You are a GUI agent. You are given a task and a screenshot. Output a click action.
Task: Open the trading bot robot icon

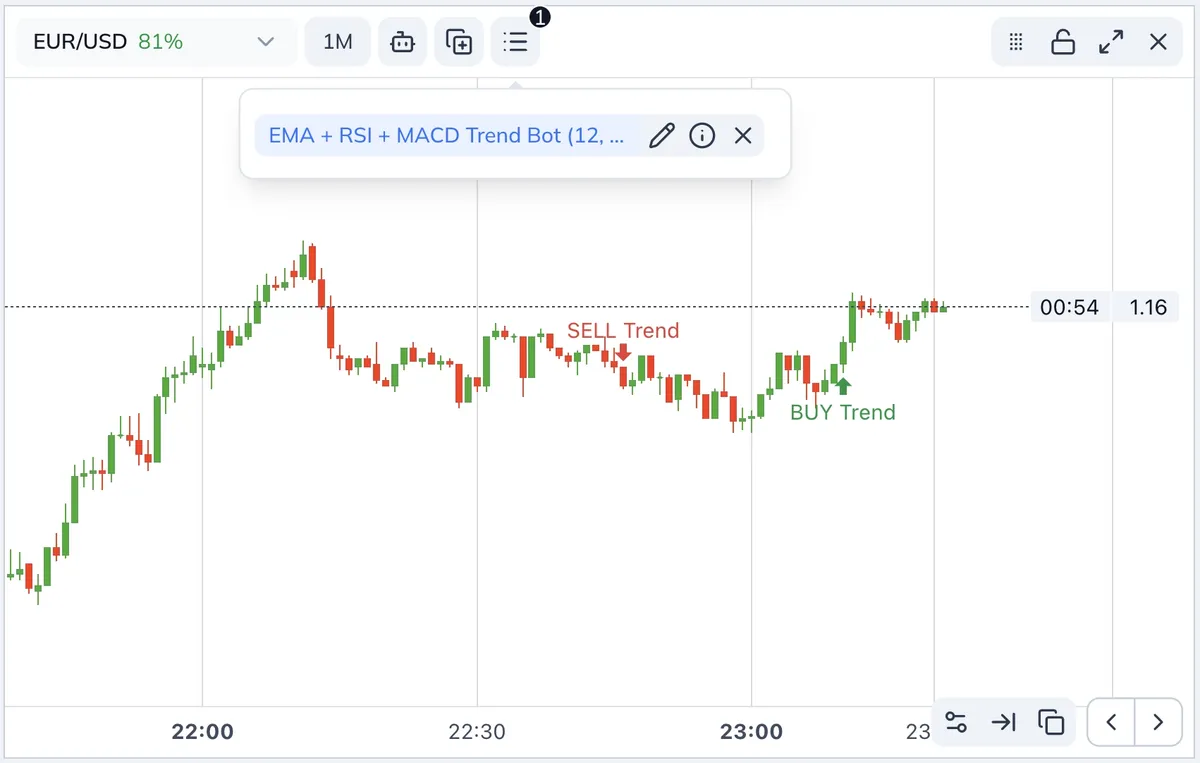pos(402,42)
